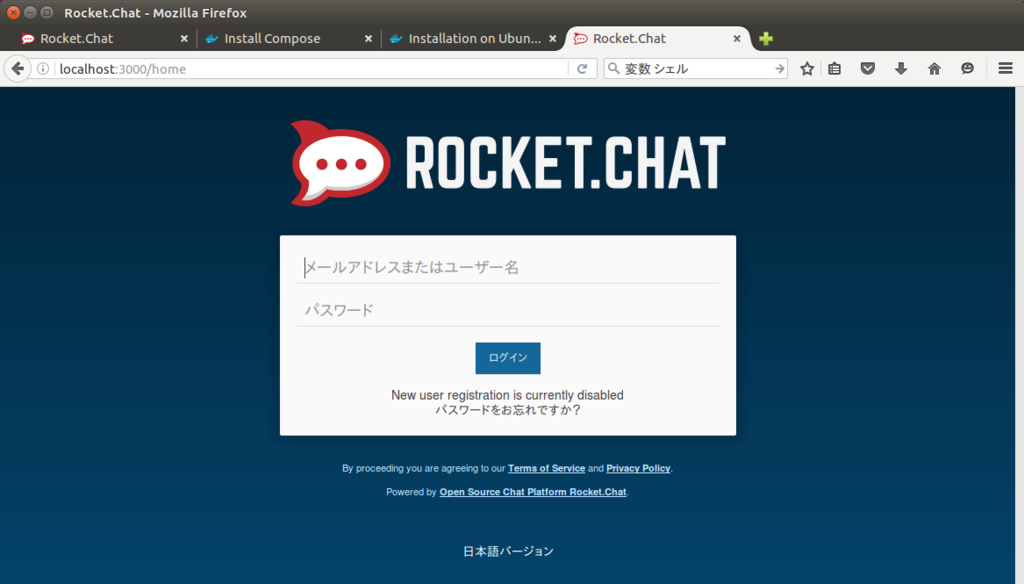Save page to Pocket icon
The height and width of the screenshot is (584, 1024).
tap(868, 69)
